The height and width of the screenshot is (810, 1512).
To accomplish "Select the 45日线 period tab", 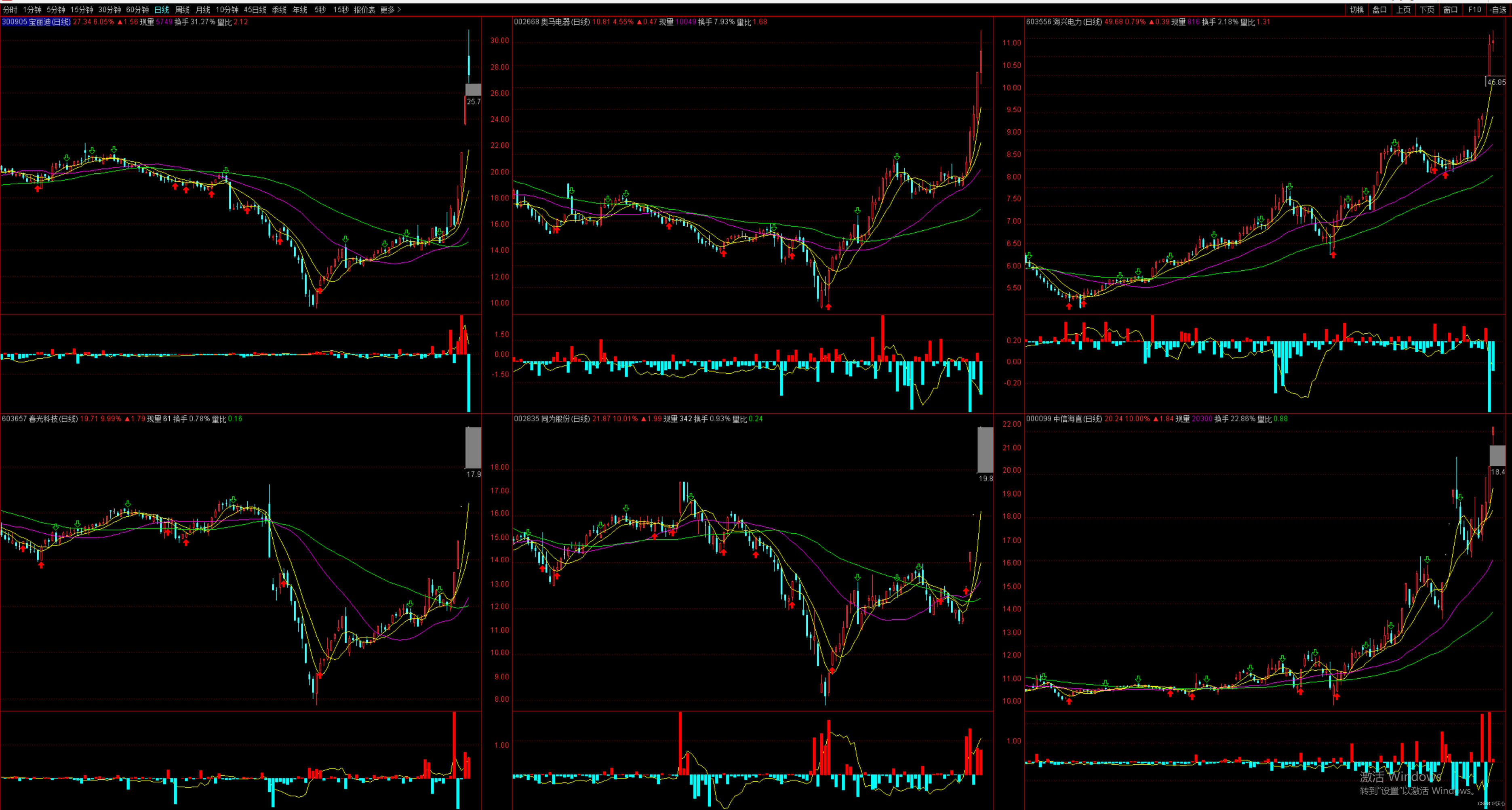I will point(255,10).
